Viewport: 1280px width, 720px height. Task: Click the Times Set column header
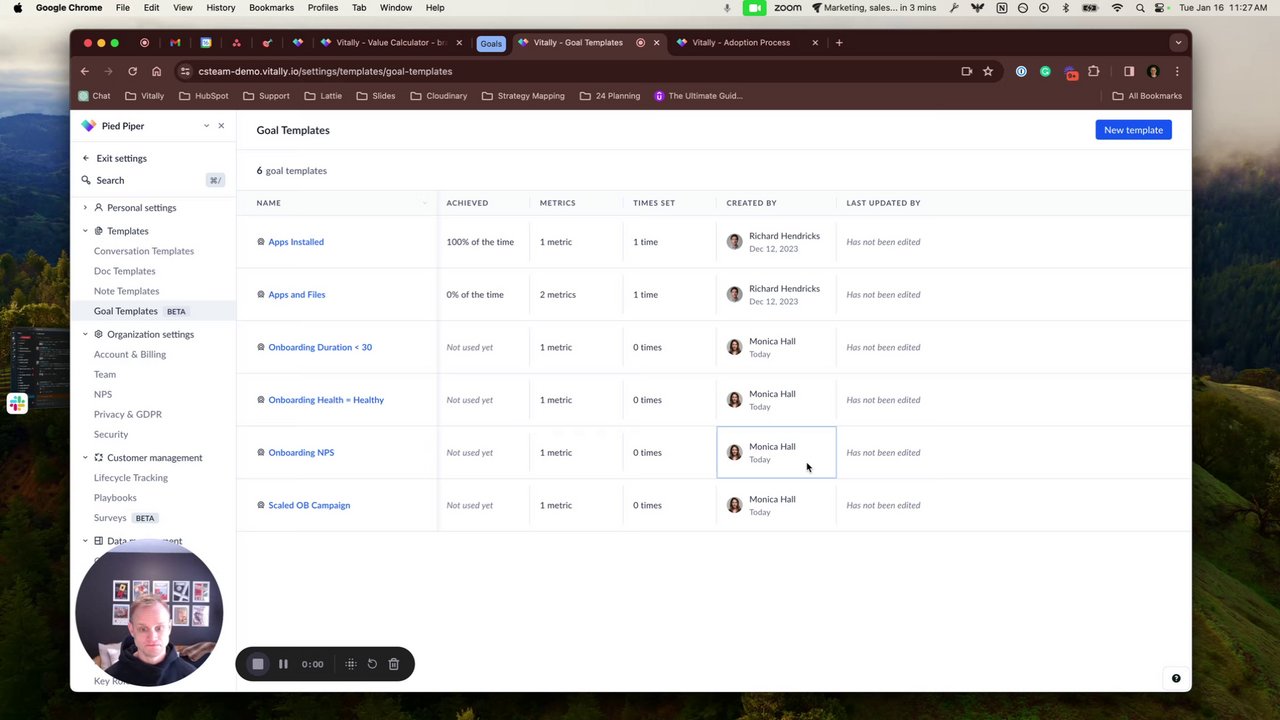tap(654, 203)
